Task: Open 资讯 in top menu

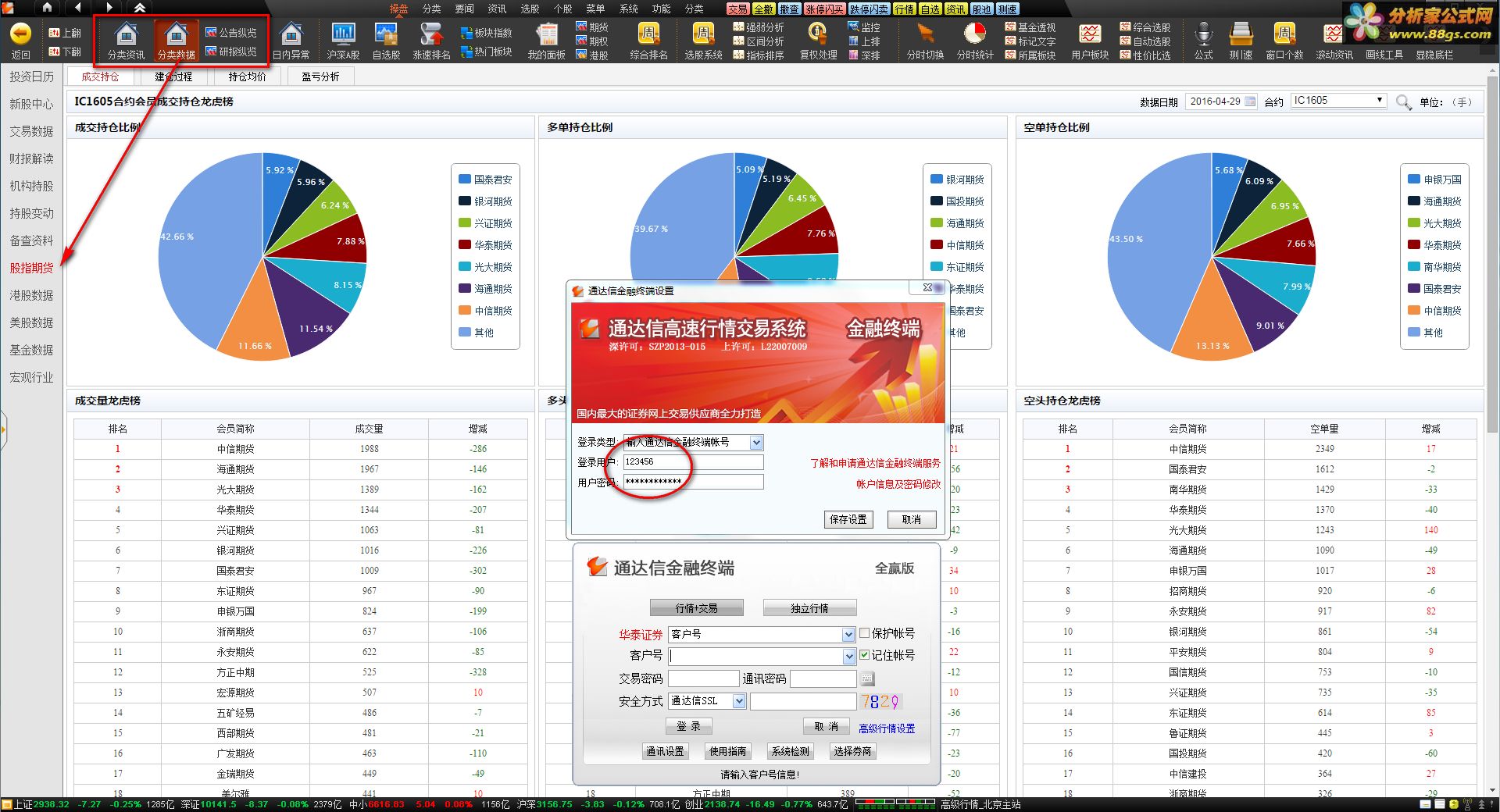Action: coord(497,9)
